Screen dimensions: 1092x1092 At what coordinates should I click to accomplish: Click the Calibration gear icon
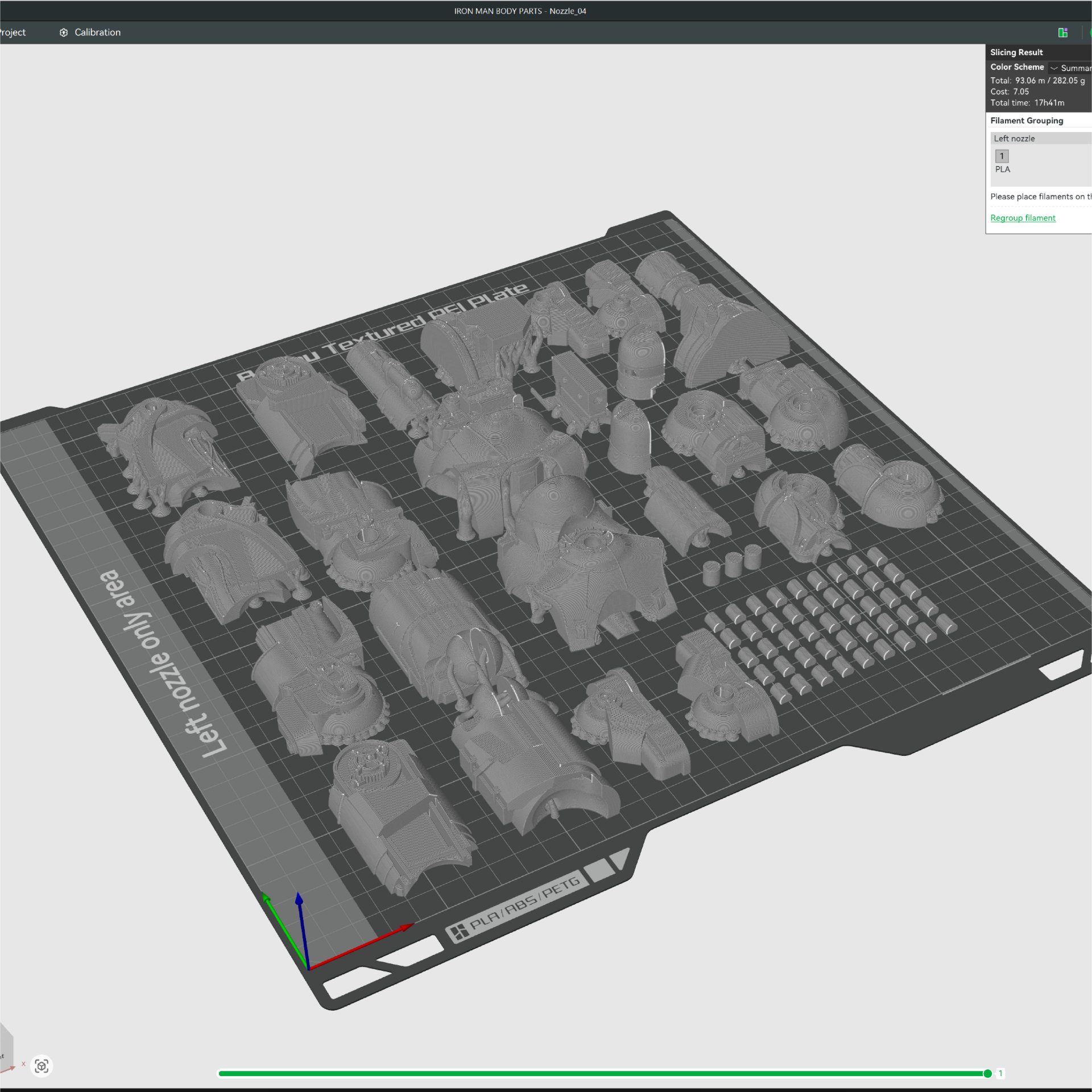pyautogui.click(x=64, y=32)
